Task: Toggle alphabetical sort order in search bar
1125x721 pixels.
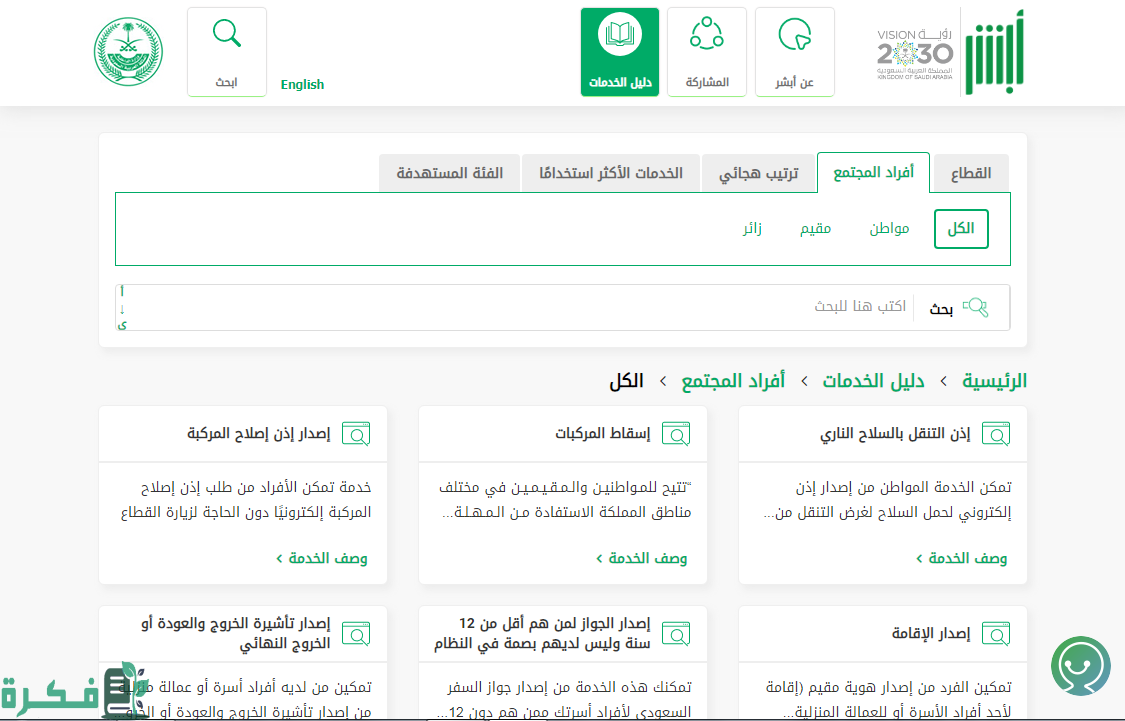Action: (122, 308)
